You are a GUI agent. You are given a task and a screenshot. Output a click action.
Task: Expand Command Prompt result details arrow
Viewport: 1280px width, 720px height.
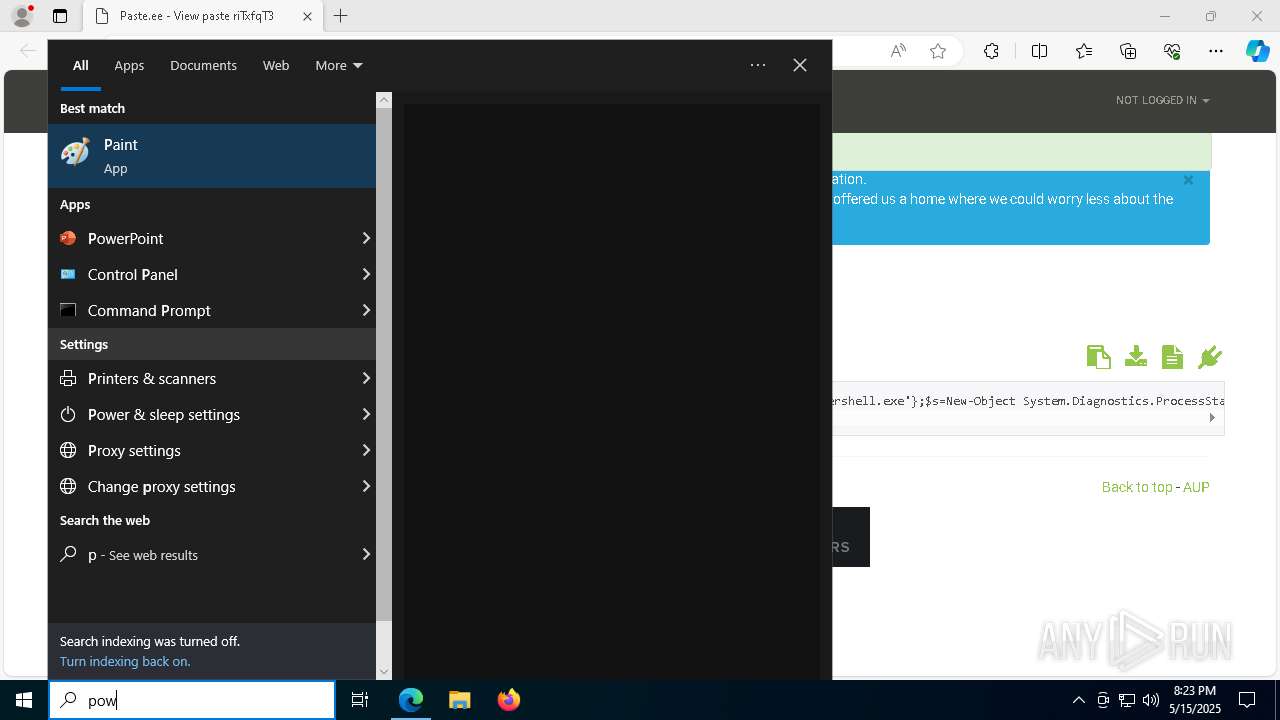pos(366,310)
